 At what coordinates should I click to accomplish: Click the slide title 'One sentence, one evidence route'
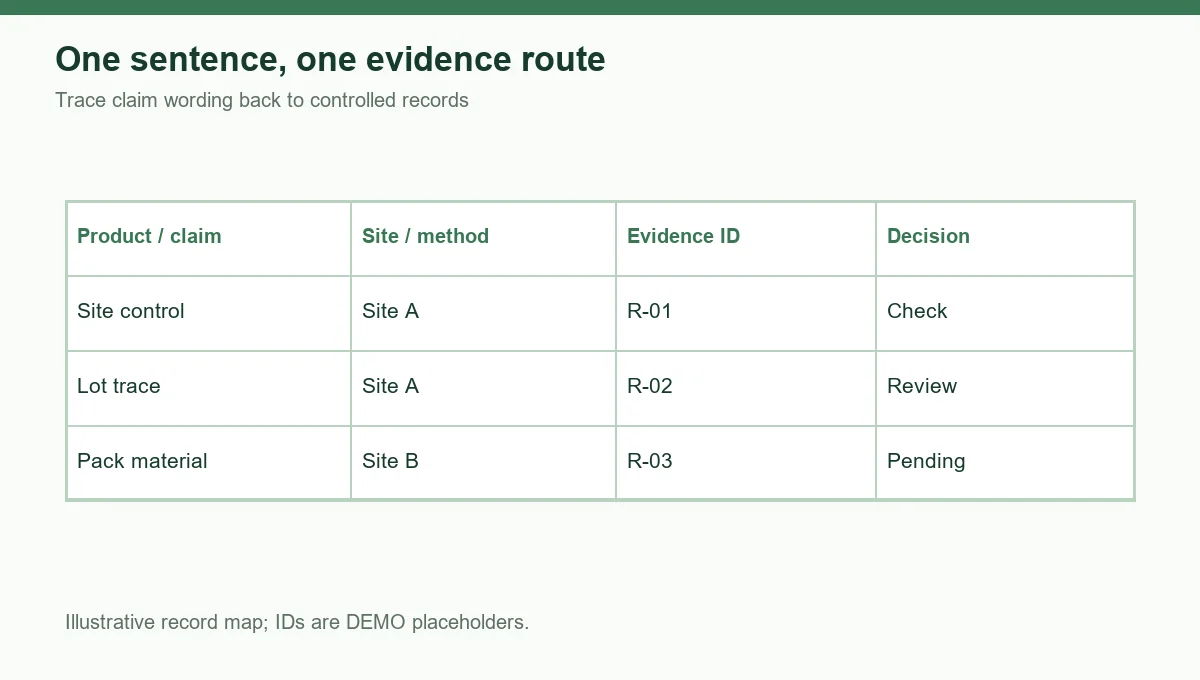[x=330, y=60]
